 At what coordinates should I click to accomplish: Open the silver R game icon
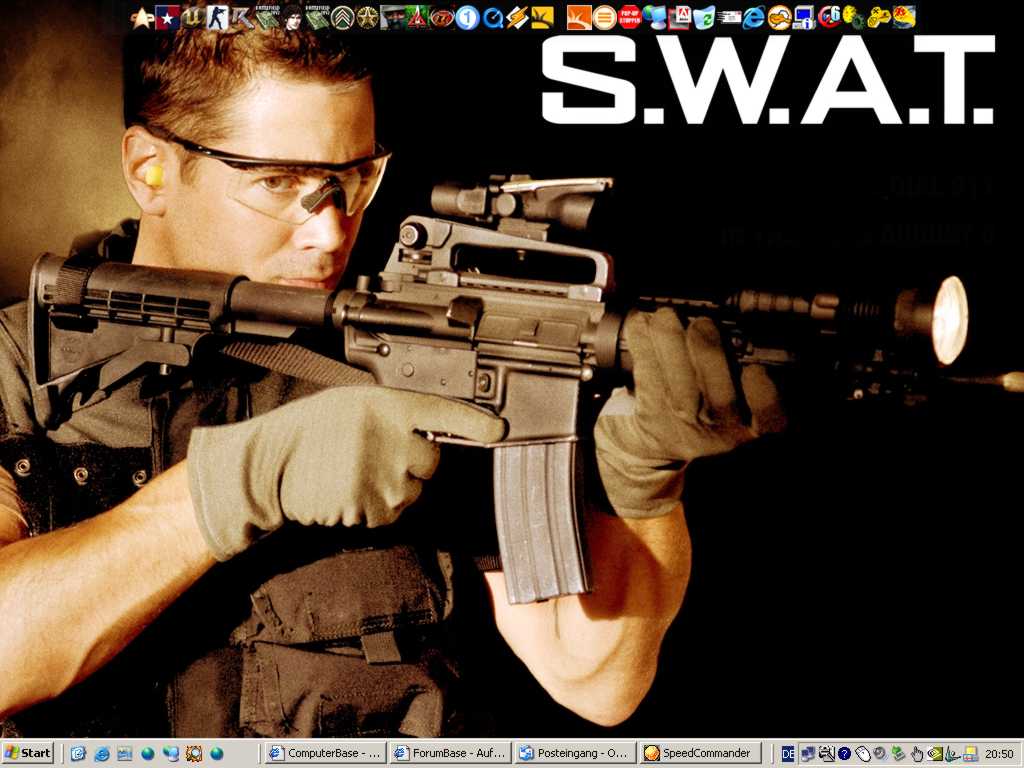242,18
